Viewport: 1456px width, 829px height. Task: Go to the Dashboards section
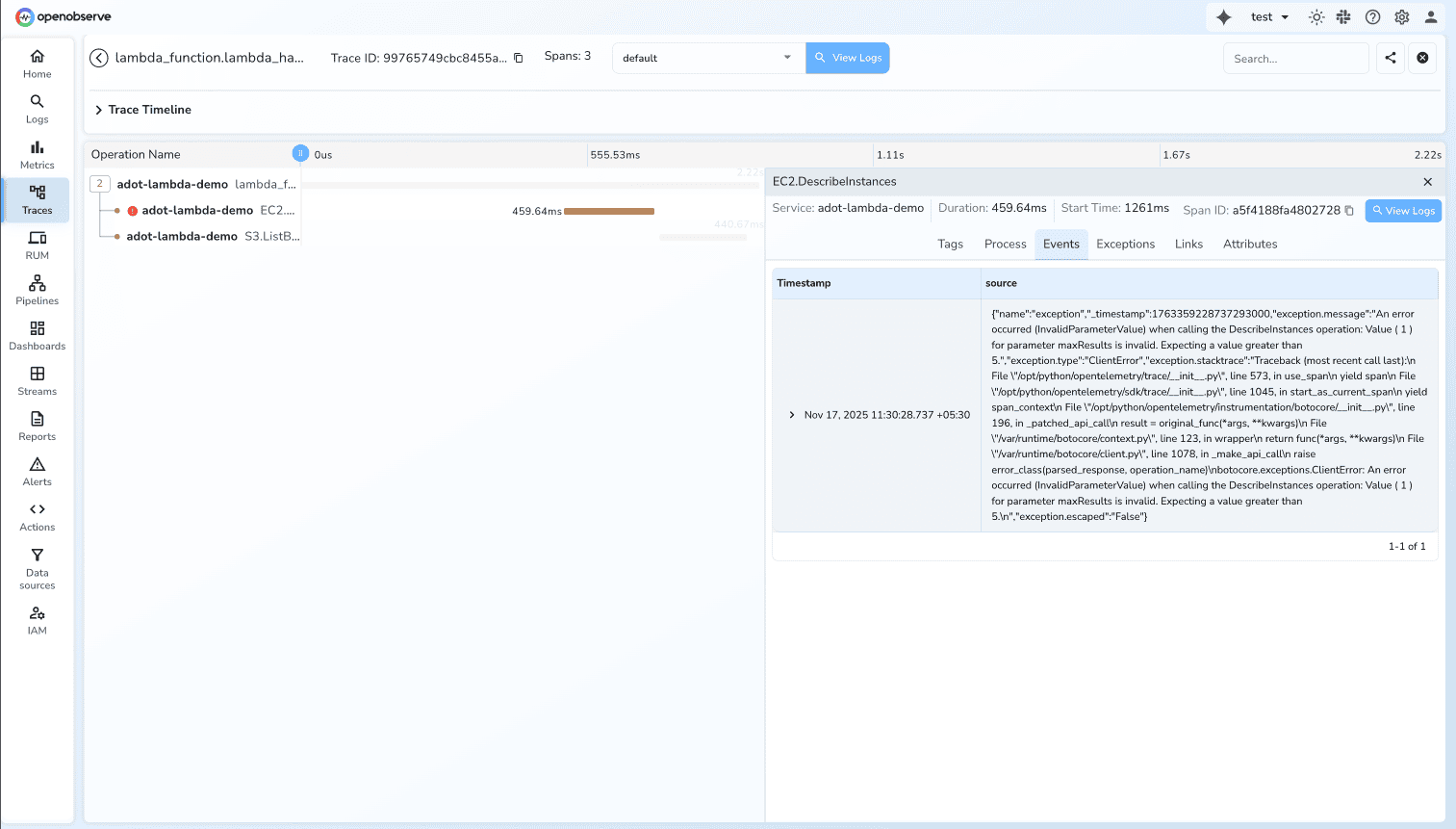[x=37, y=334]
